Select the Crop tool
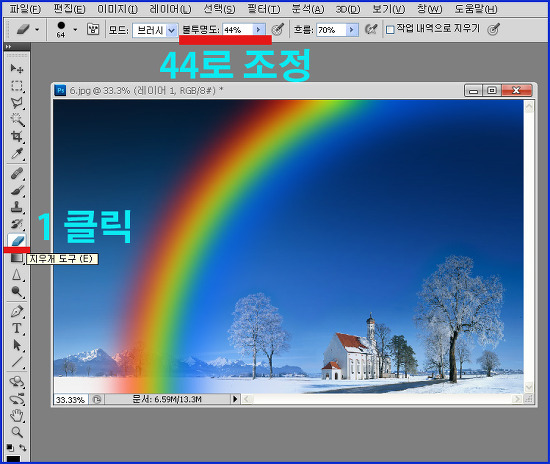Image resolution: width=550 pixels, height=464 pixels. pos(16,136)
